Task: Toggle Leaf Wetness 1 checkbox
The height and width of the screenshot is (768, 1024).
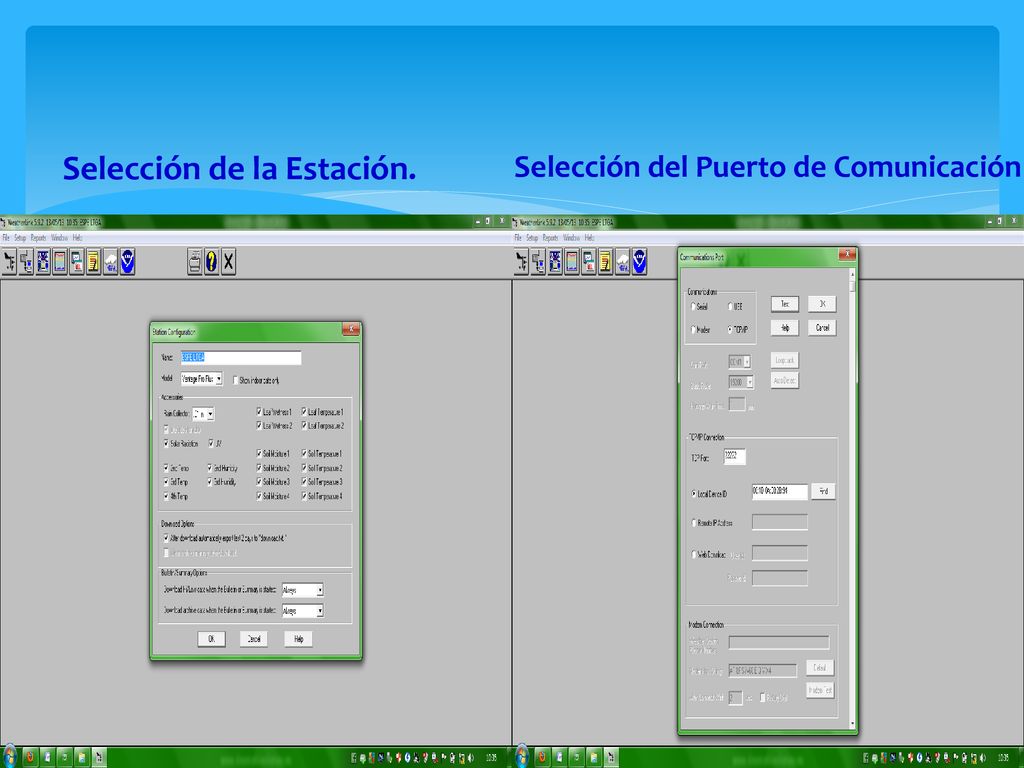Action: [x=259, y=411]
